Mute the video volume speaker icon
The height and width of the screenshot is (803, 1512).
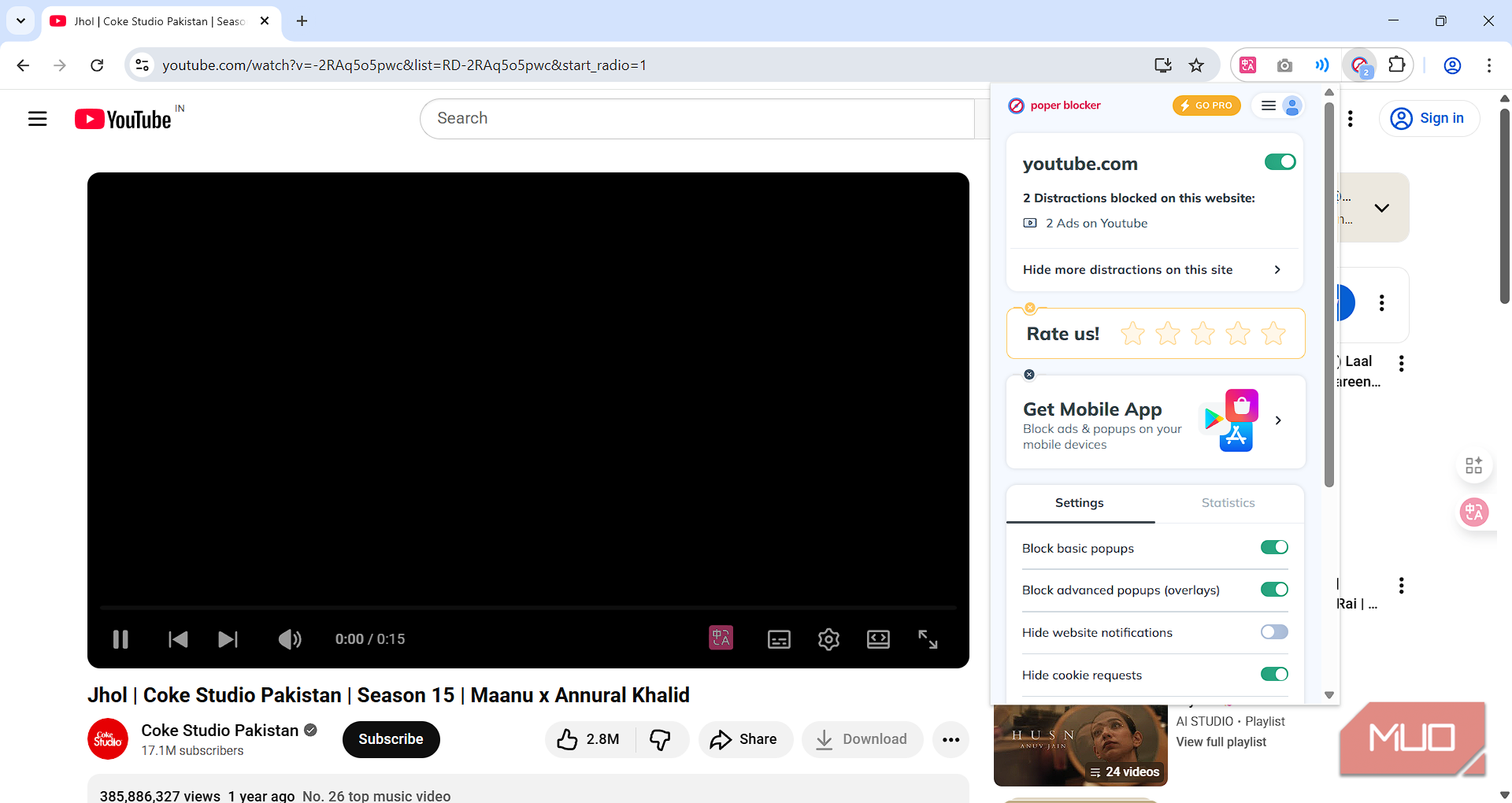coord(290,639)
